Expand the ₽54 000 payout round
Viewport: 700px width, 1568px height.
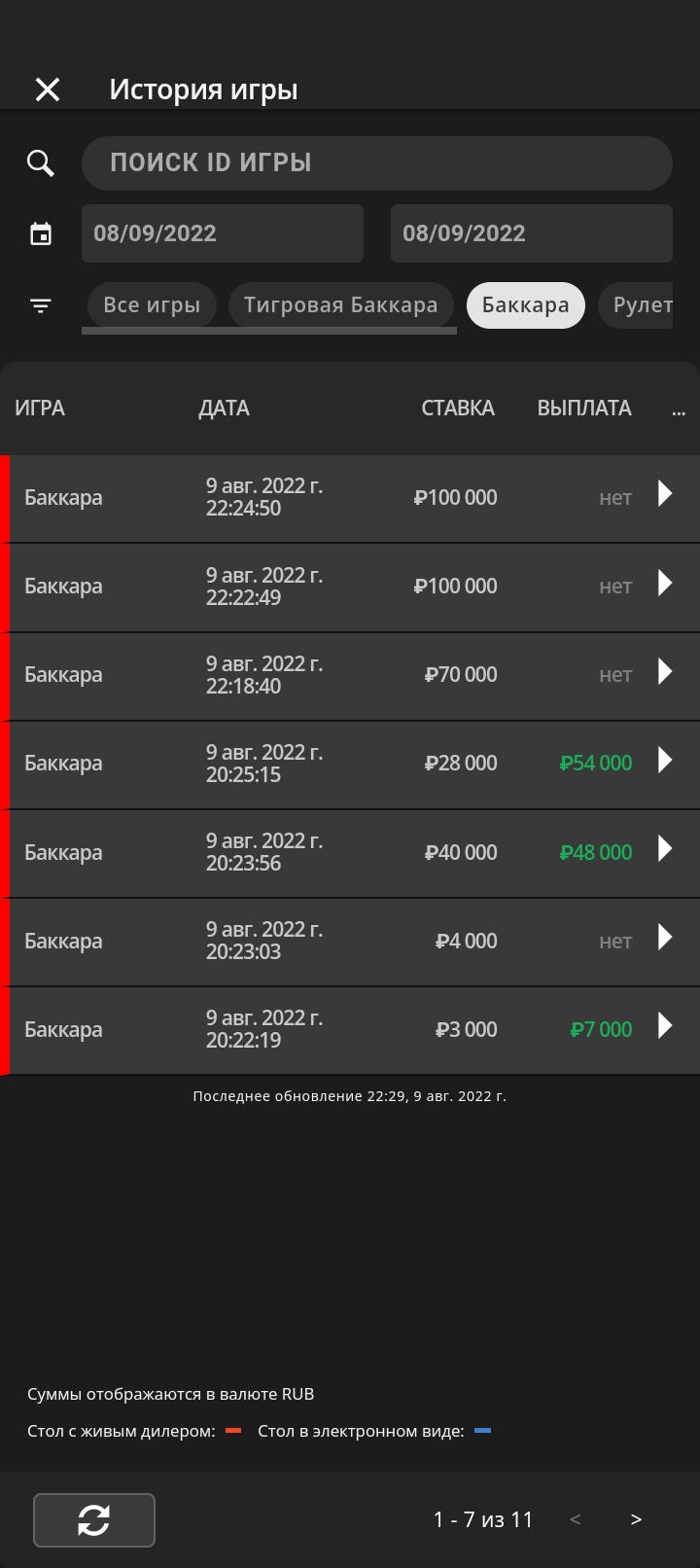665,760
